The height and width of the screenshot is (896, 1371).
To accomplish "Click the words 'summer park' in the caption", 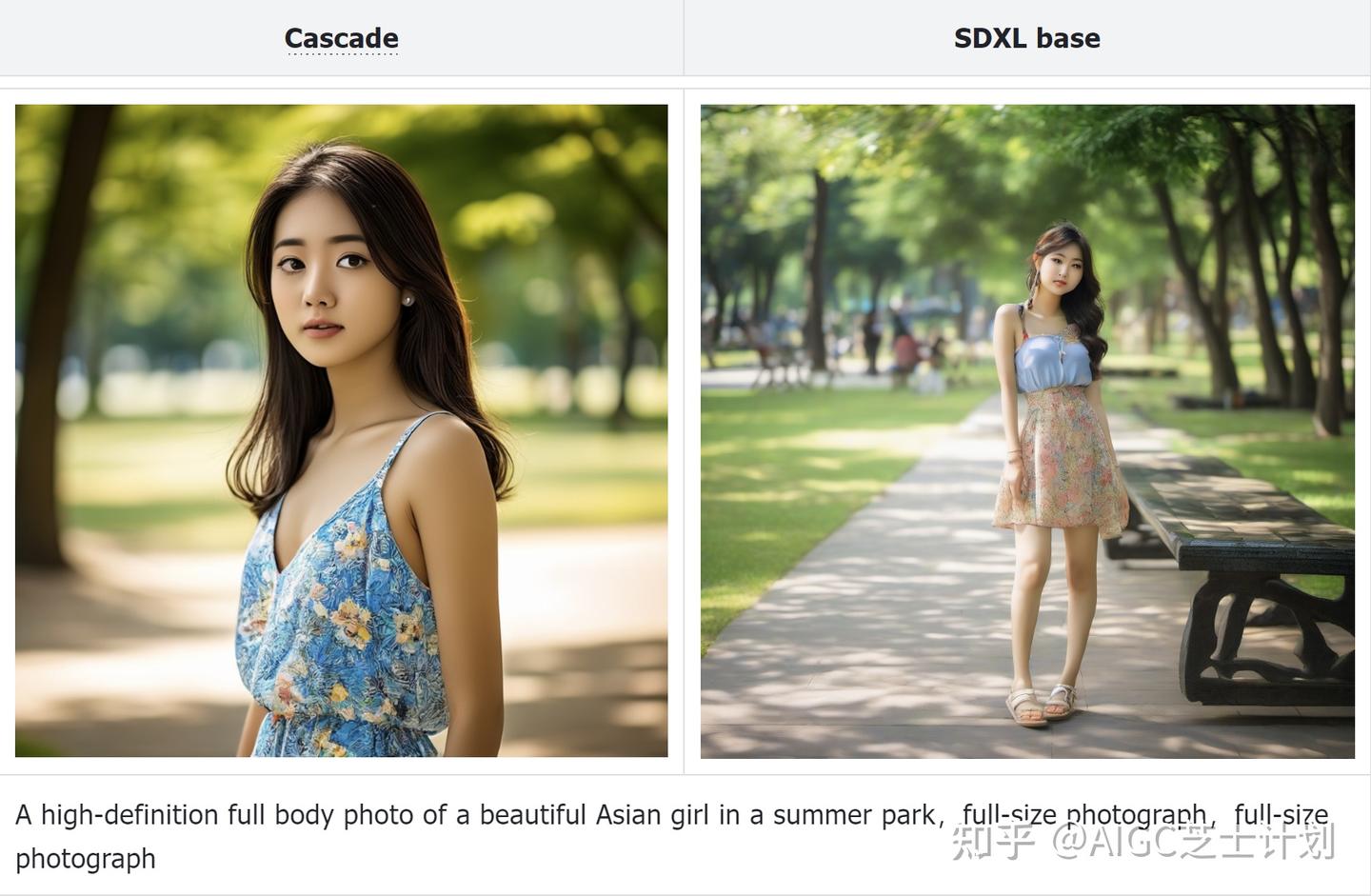I will pyautogui.click(x=854, y=815).
